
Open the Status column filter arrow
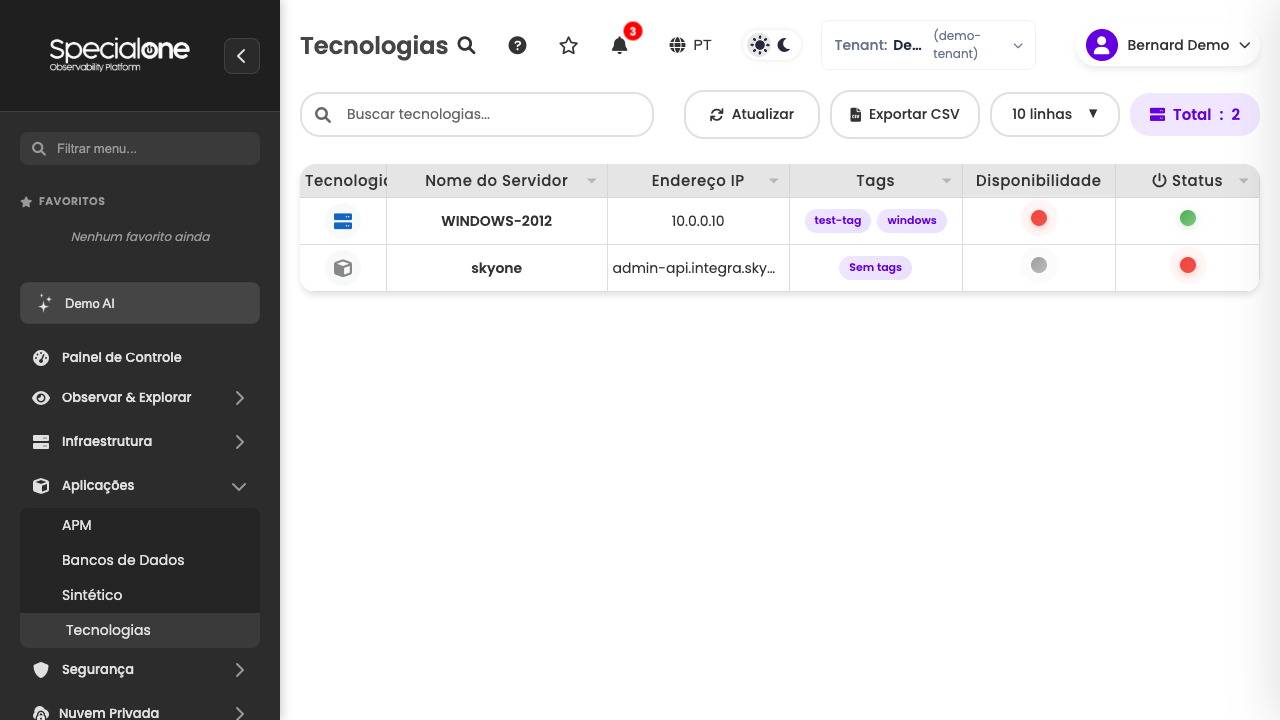[1244, 181]
